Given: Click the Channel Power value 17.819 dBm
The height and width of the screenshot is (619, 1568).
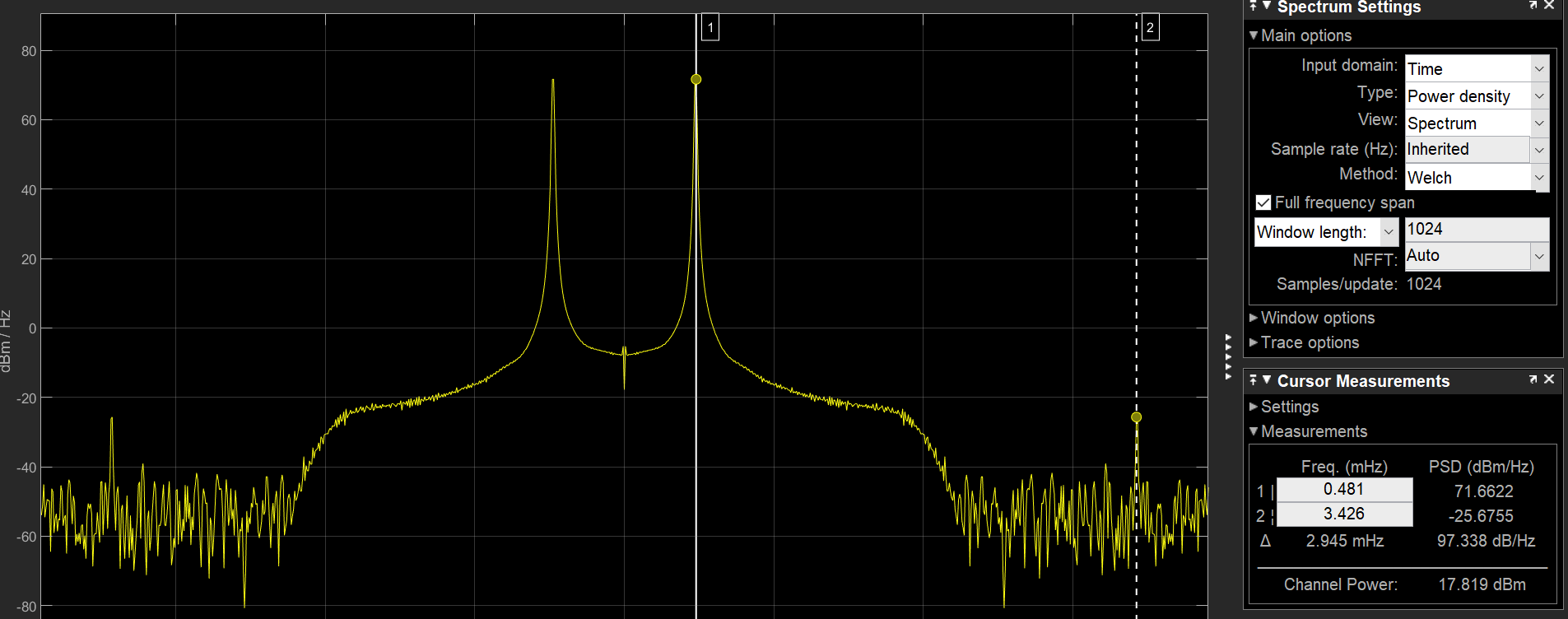Looking at the screenshot, I should click(1482, 584).
